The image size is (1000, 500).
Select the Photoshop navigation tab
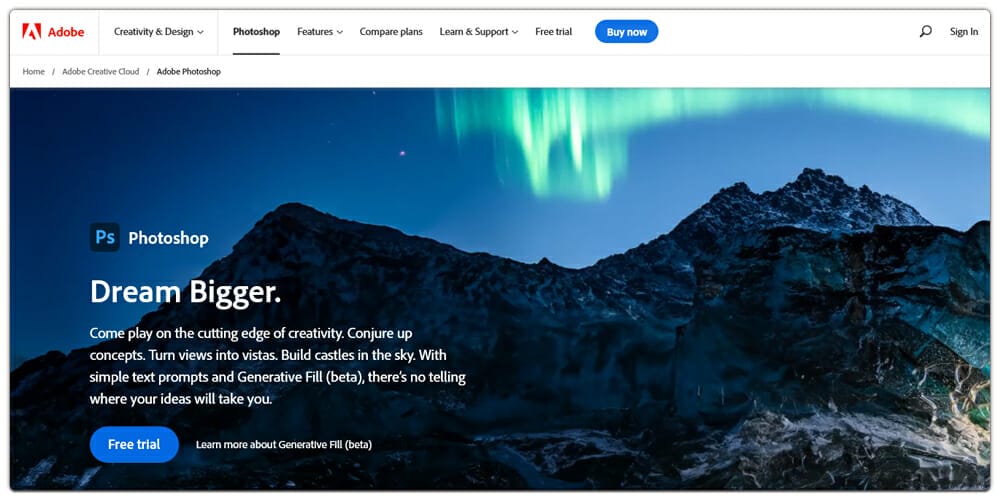tap(256, 31)
